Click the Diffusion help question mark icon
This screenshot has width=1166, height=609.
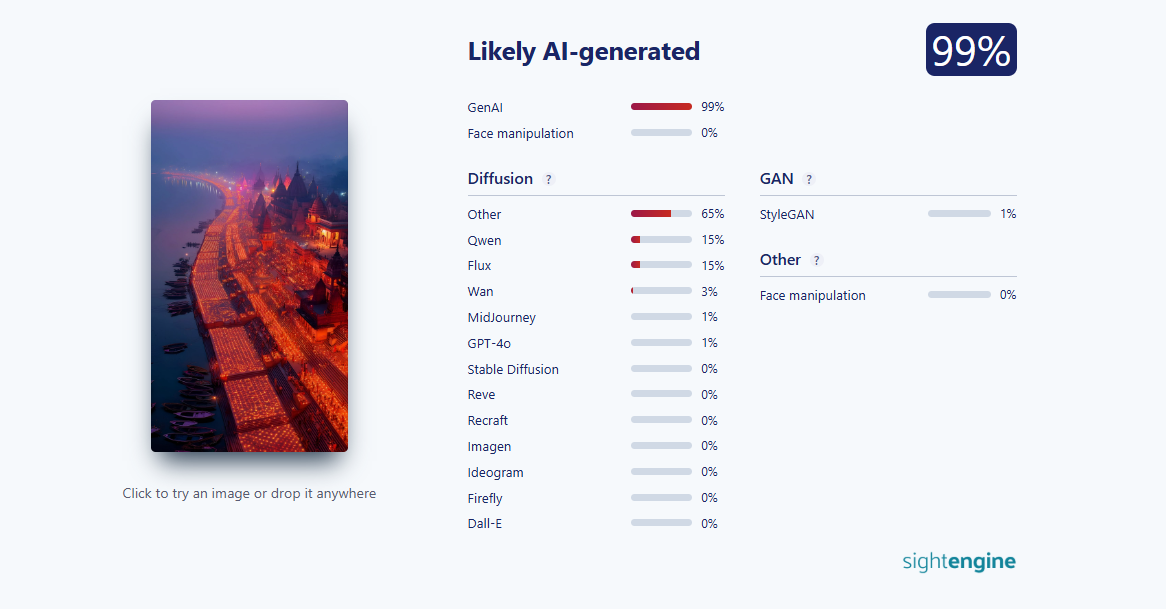pyautogui.click(x=548, y=180)
